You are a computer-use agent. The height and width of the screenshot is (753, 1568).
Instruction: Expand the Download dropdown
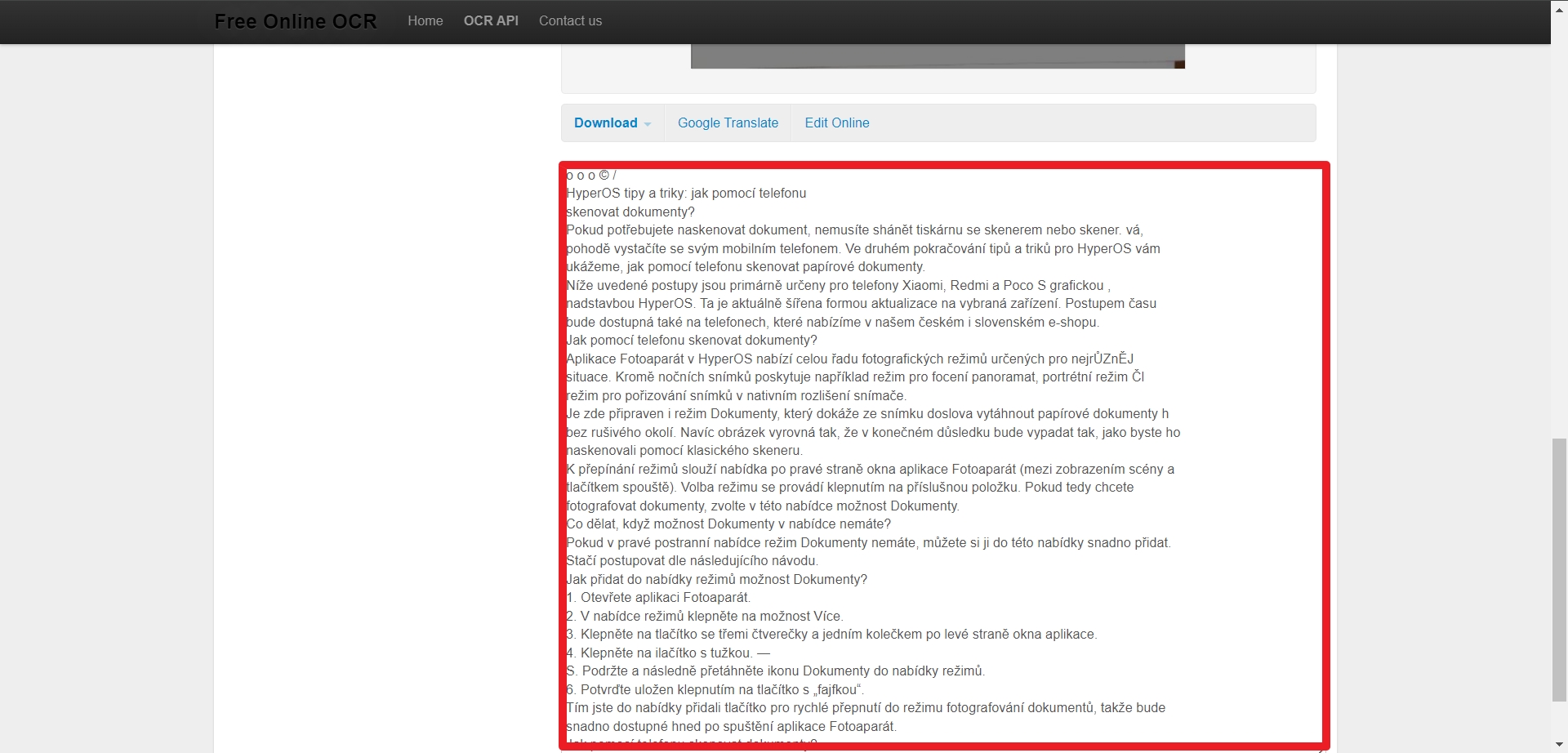click(612, 123)
